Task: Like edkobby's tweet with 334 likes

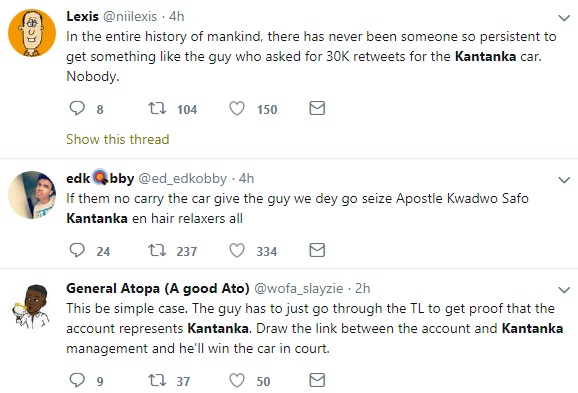Action: [x=237, y=250]
